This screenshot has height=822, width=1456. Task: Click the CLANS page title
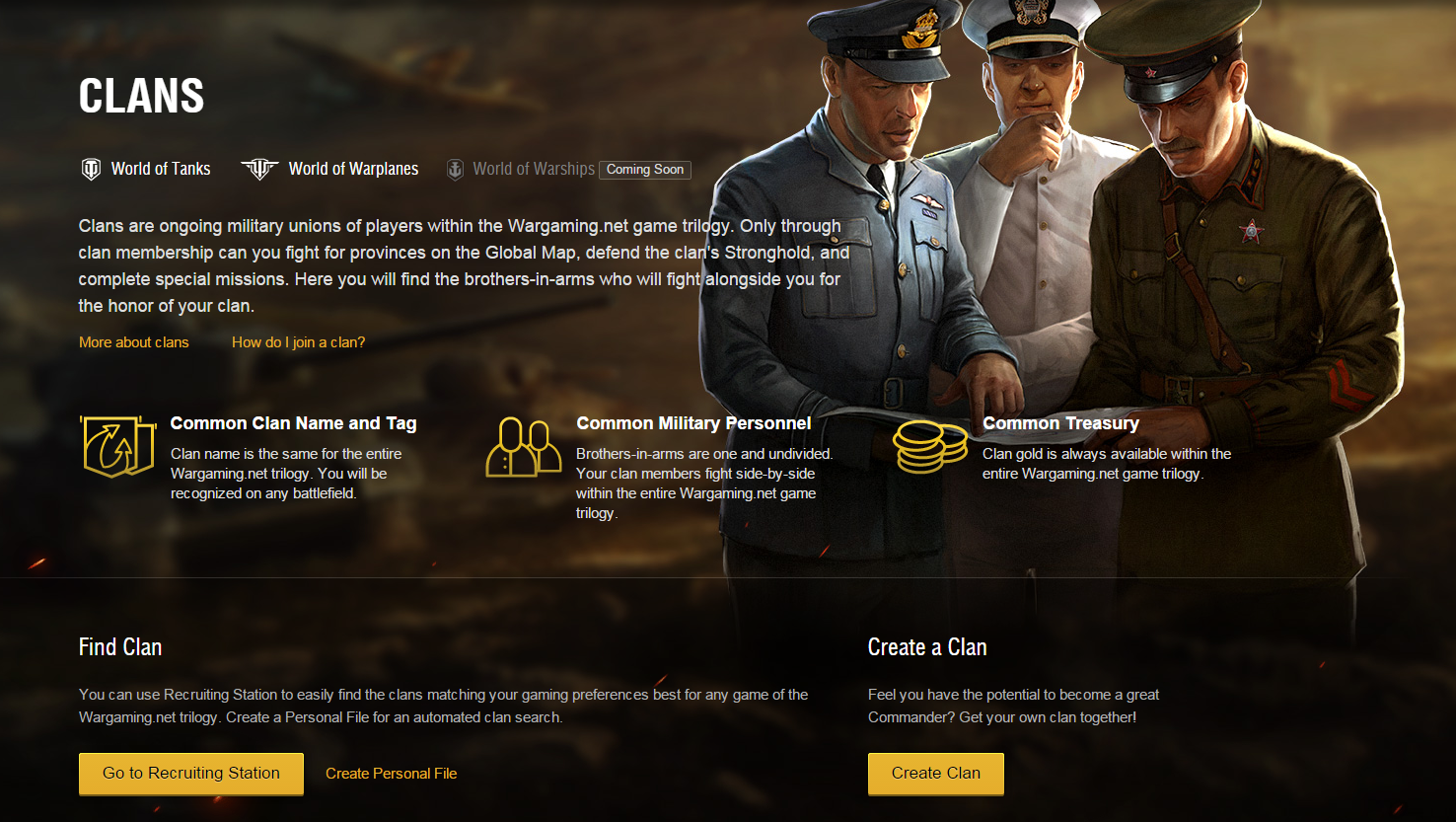click(142, 97)
